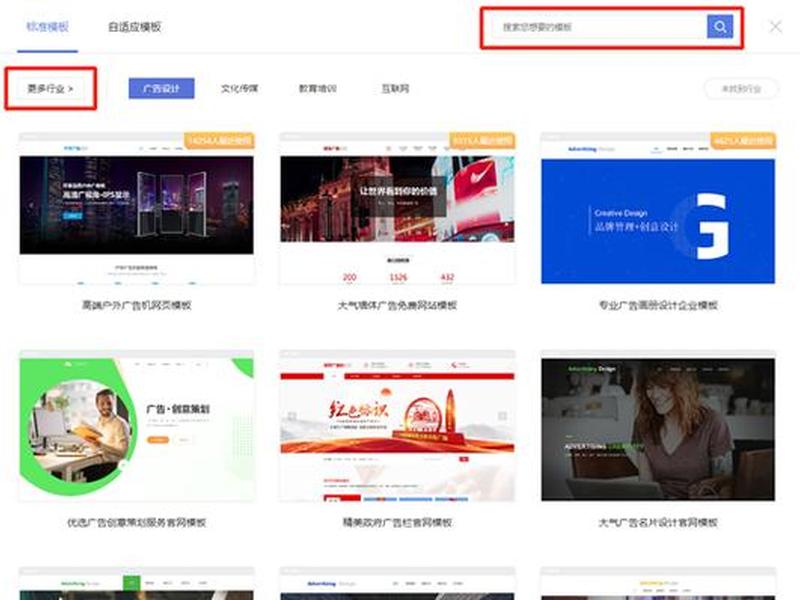
Task: Open the outdoor advertising kiosk template thumbnail
Action: (x=136, y=208)
